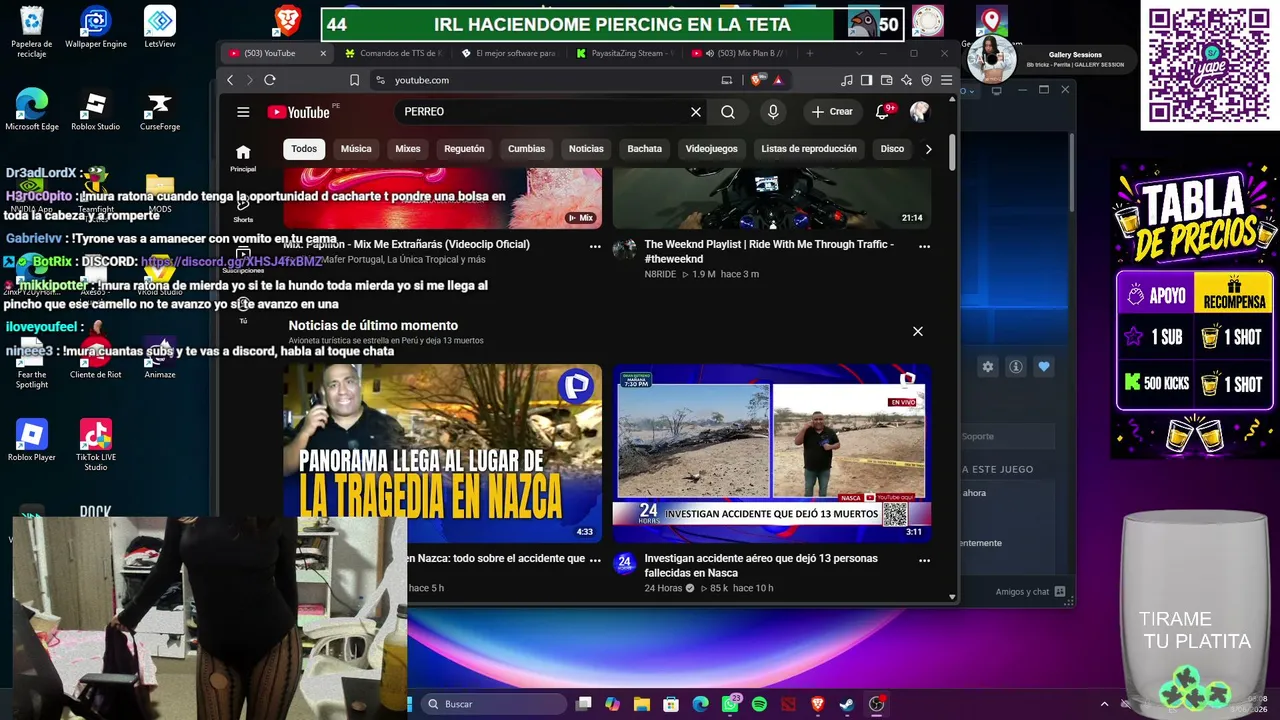1280x720 pixels.
Task: Clear the PERREO search text
Action: [696, 112]
